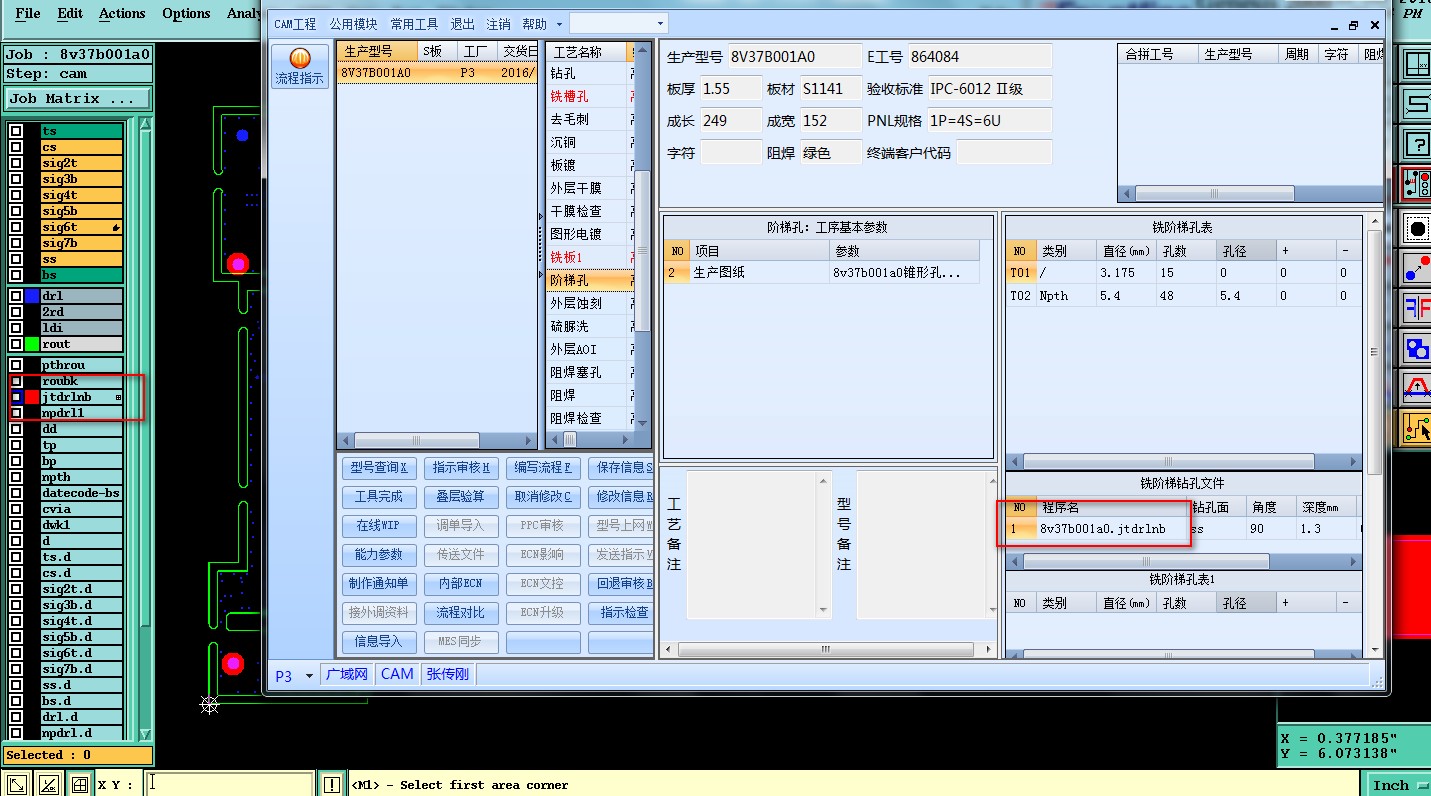The height and width of the screenshot is (796, 1431).
Task: Toggle checkbox for layer pthrou
Action: (16, 365)
